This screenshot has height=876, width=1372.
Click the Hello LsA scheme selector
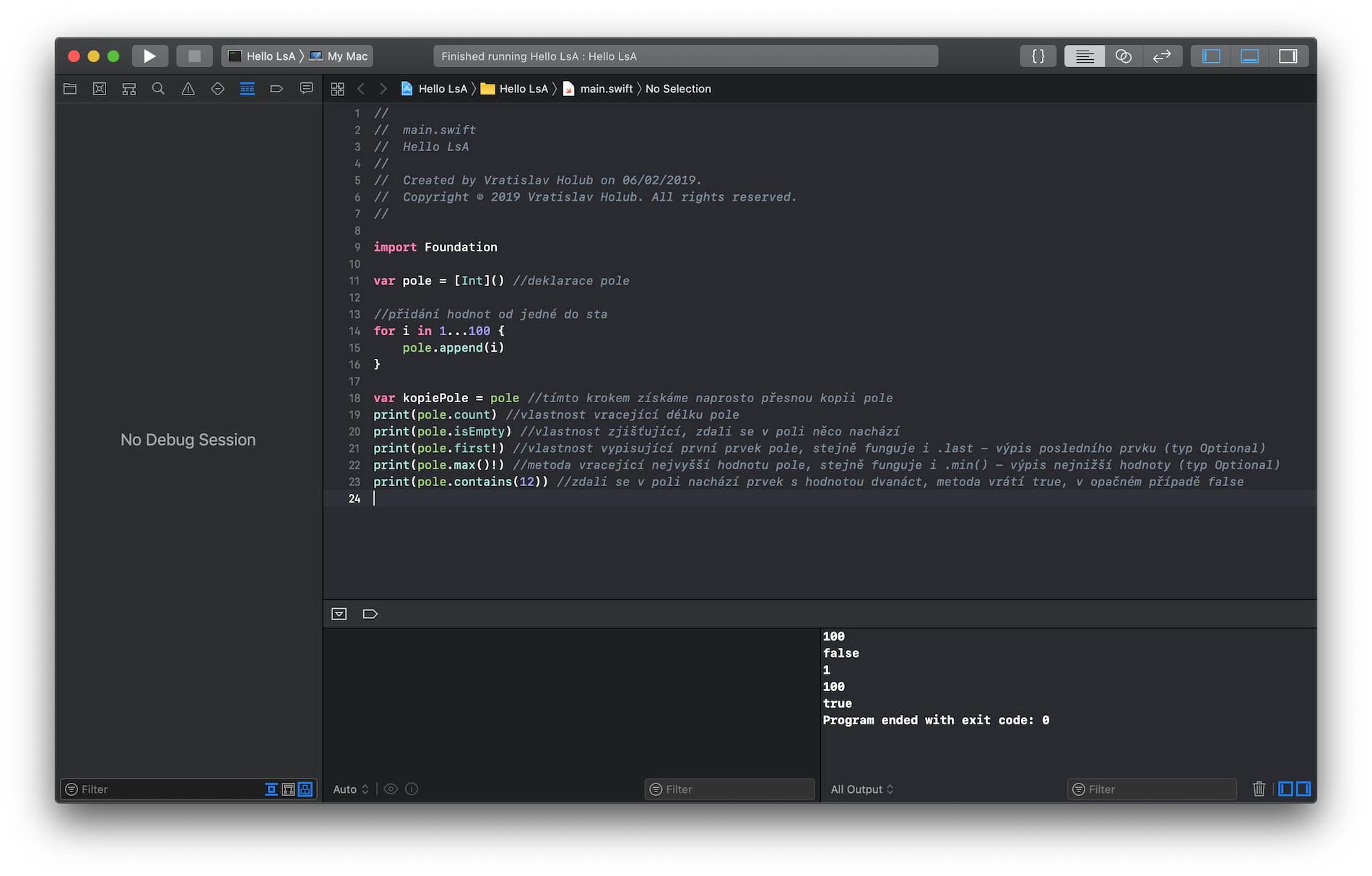click(x=262, y=56)
